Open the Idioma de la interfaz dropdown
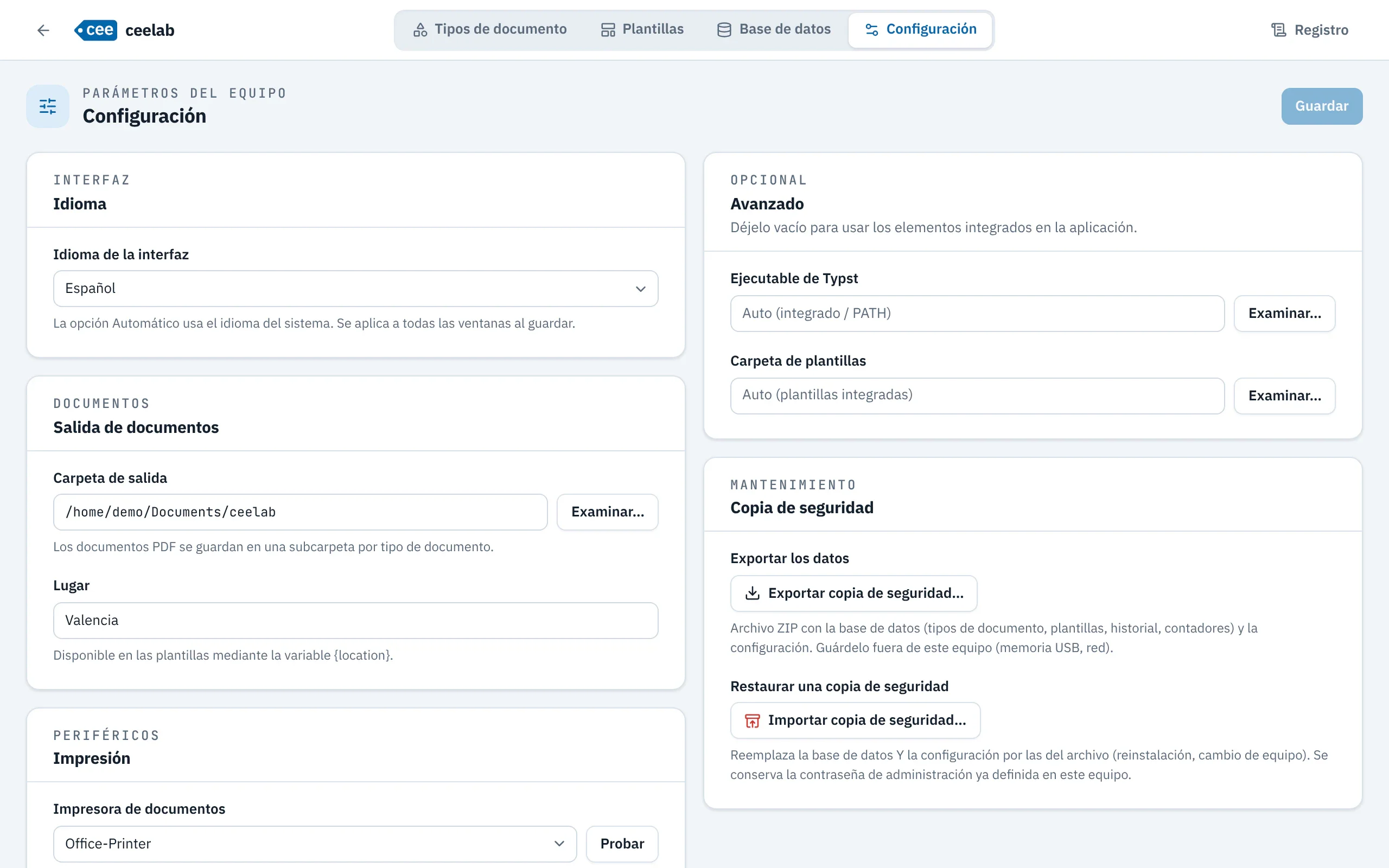 pos(355,288)
